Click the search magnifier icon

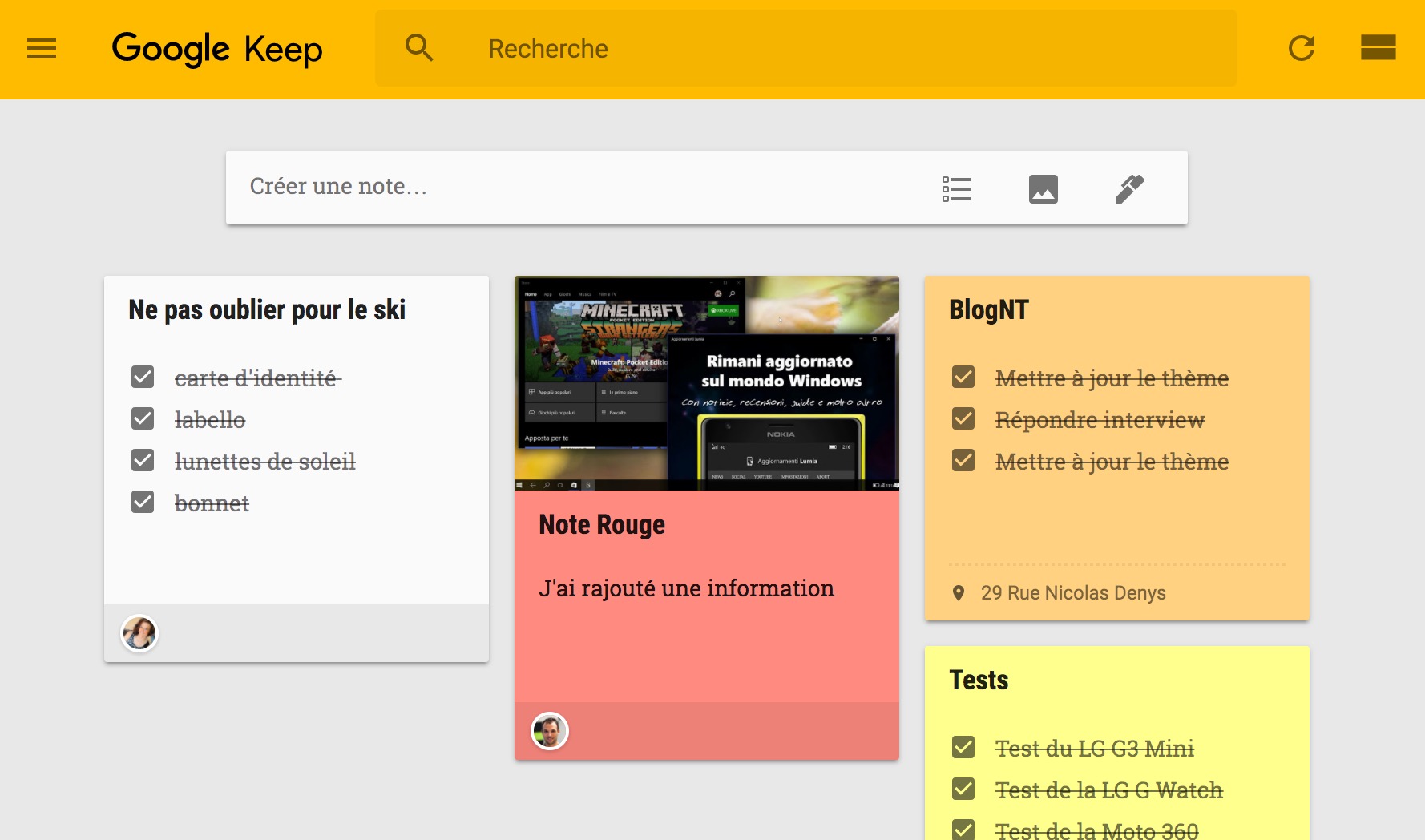(419, 48)
